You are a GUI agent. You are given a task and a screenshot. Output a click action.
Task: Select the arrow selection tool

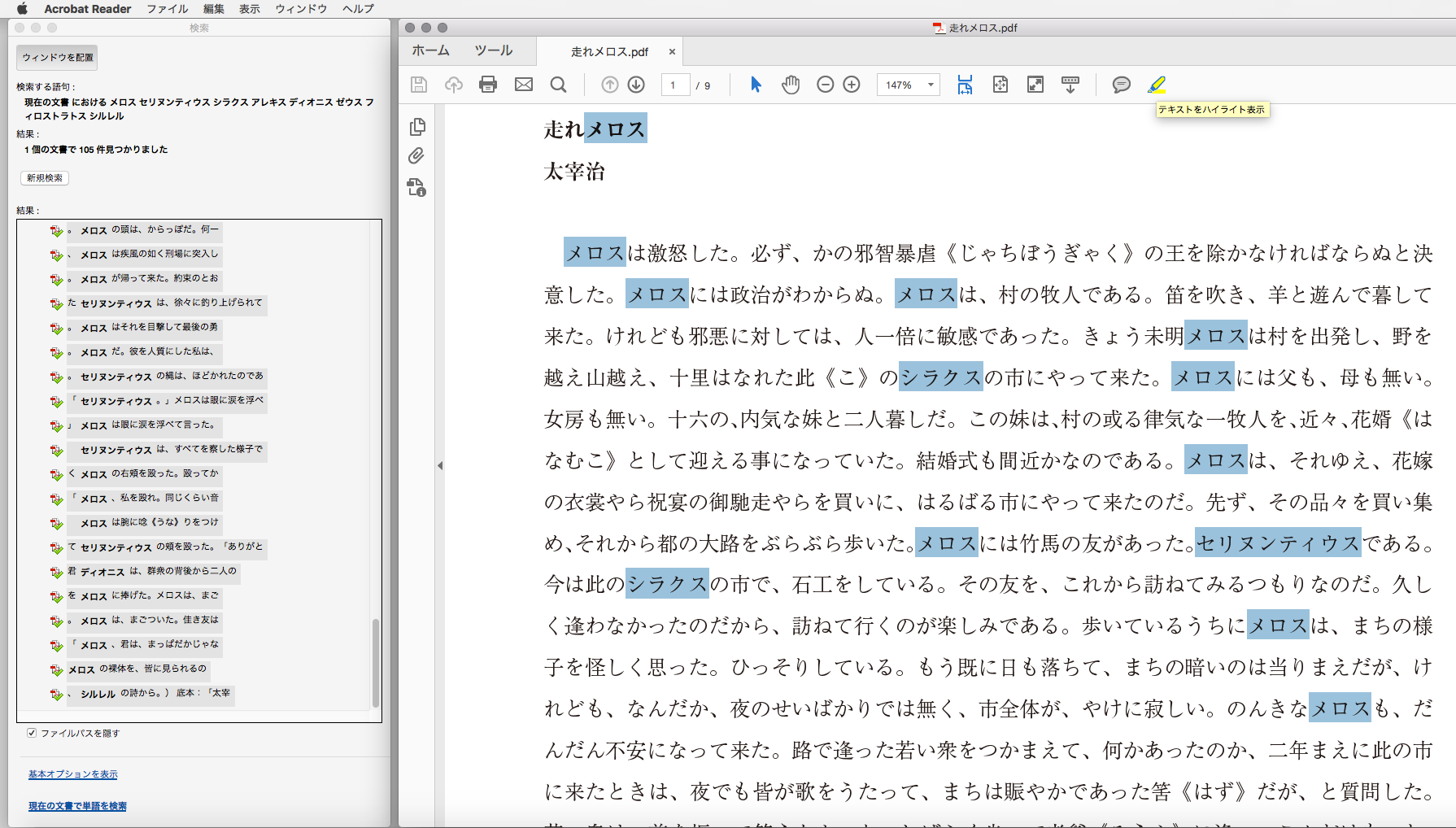pos(756,85)
